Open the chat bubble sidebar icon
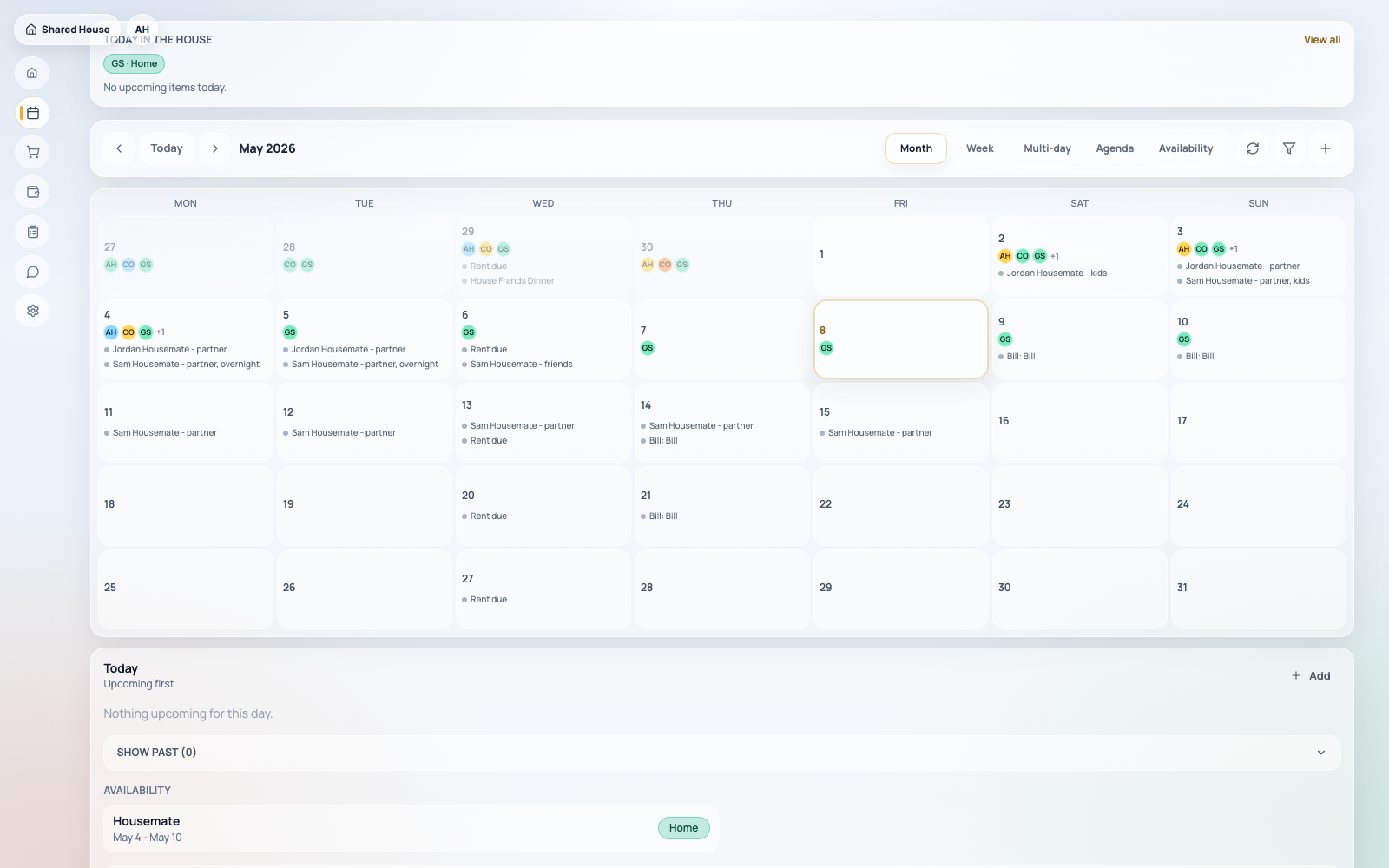This screenshot has height=868, width=1389. click(x=32, y=272)
